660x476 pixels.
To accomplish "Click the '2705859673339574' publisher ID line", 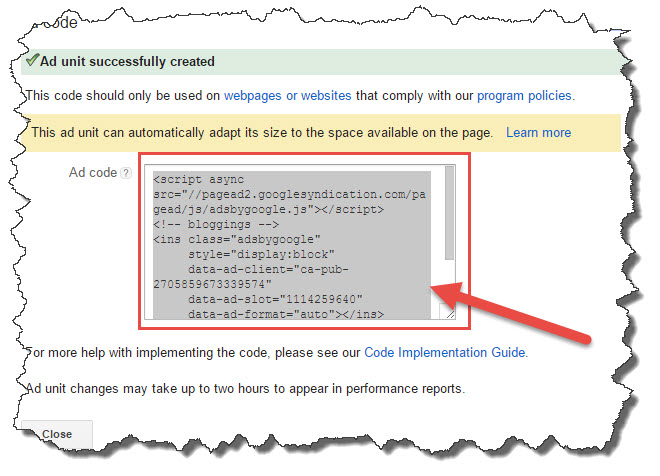I will [x=212, y=284].
